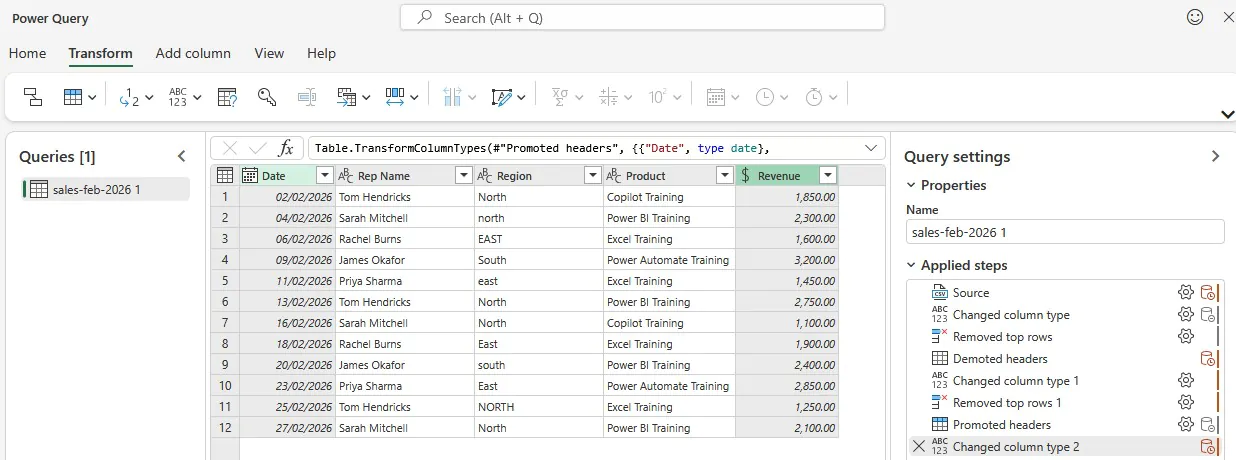The width and height of the screenshot is (1236, 460).
Task: Click the 27/02/2026 date cell
Action: pyautogui.click(x=287, y=428)
